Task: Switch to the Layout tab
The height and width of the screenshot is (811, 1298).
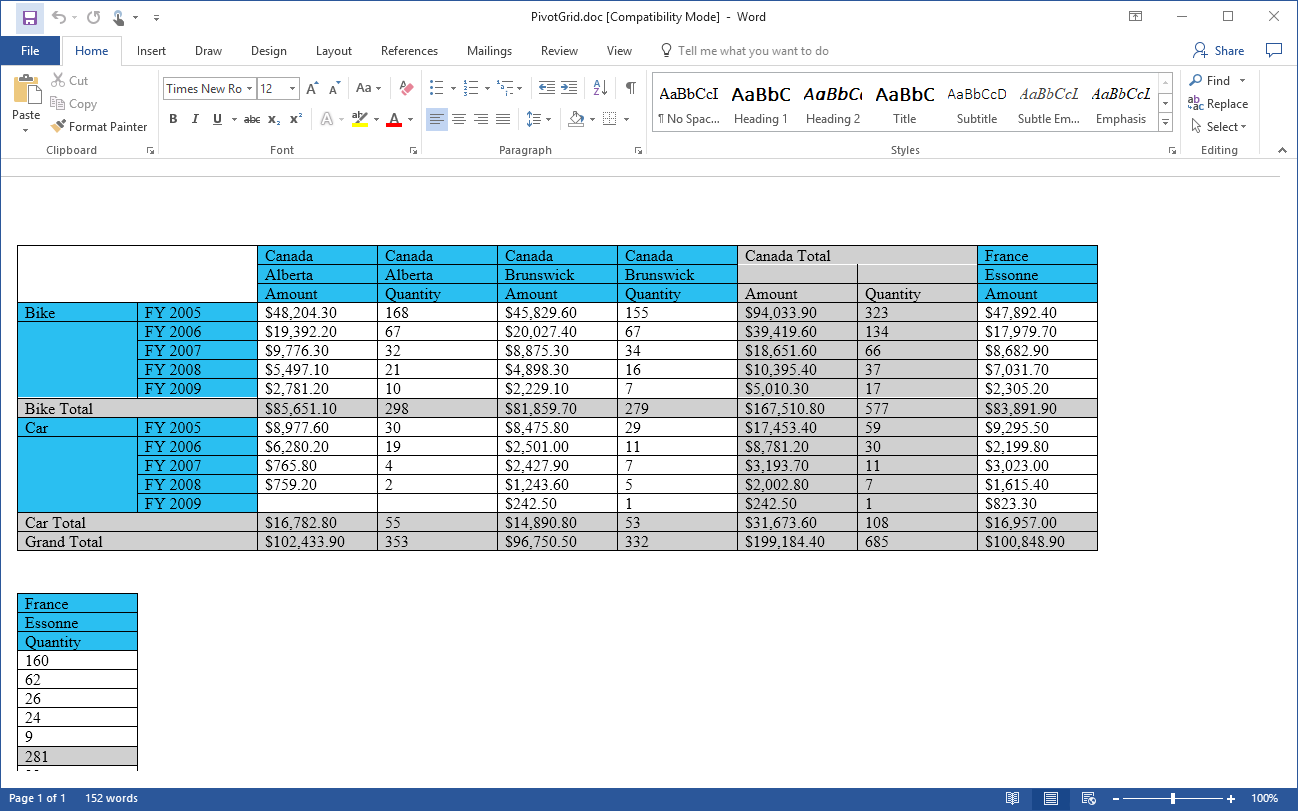Action: (334, 51)
